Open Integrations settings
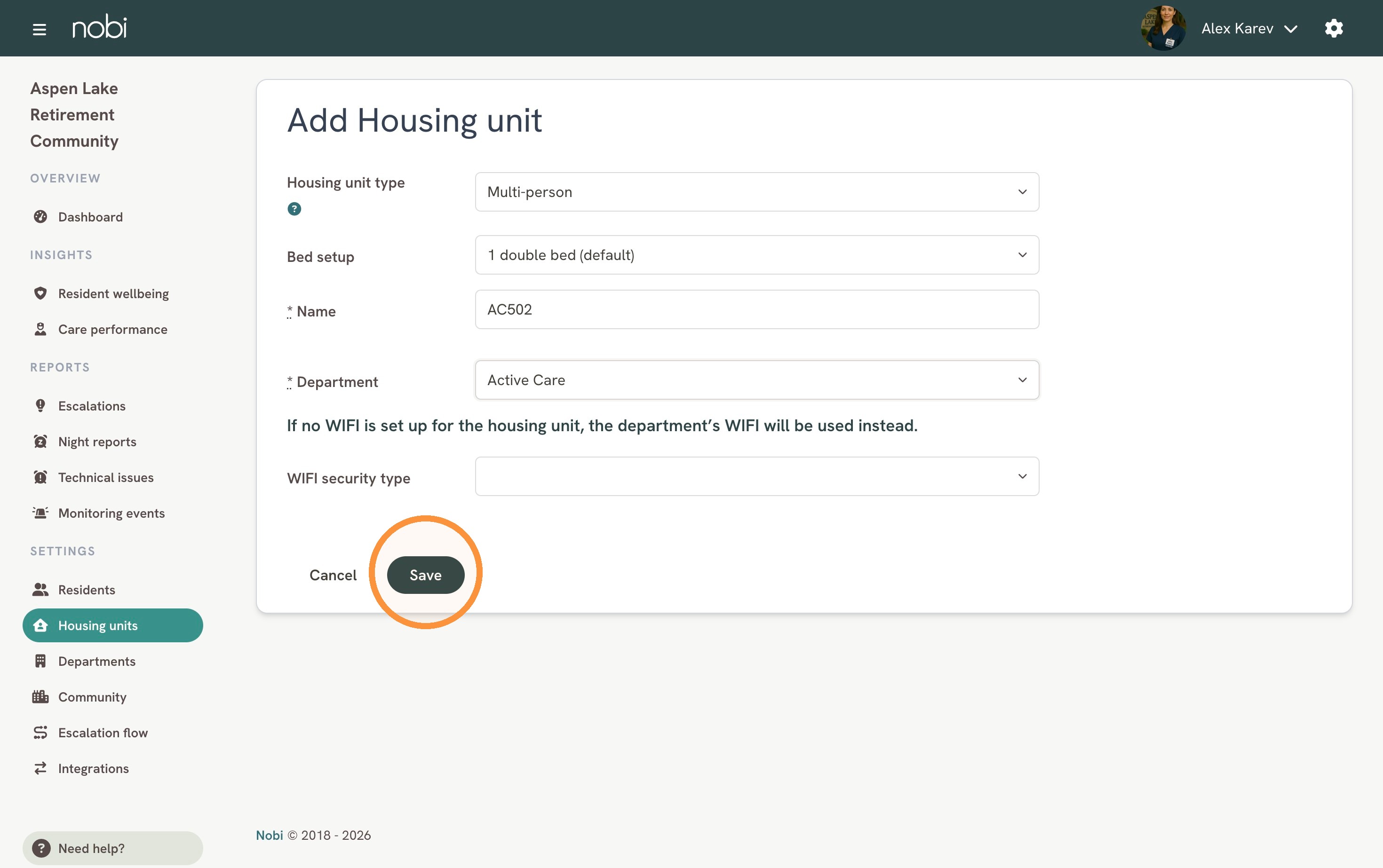This screenshot has height=868, width=1383. click(x=93, y=769)
